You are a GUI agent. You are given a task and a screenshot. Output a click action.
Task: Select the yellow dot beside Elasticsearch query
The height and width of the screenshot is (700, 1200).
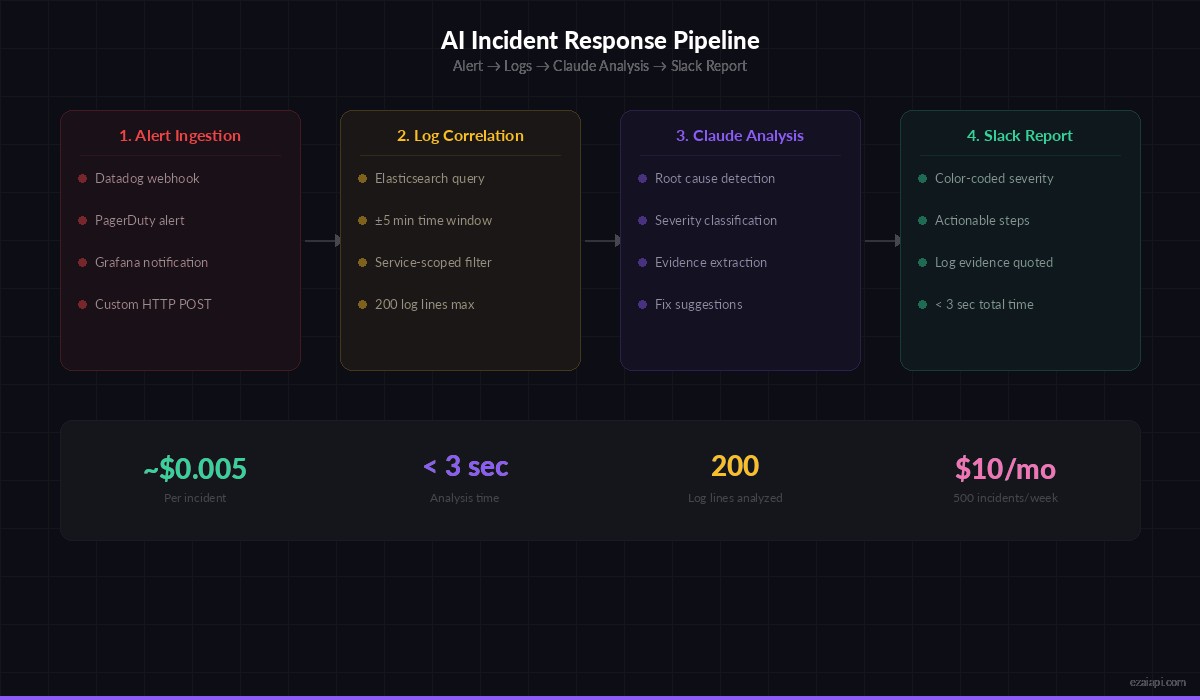coord(363,179)
